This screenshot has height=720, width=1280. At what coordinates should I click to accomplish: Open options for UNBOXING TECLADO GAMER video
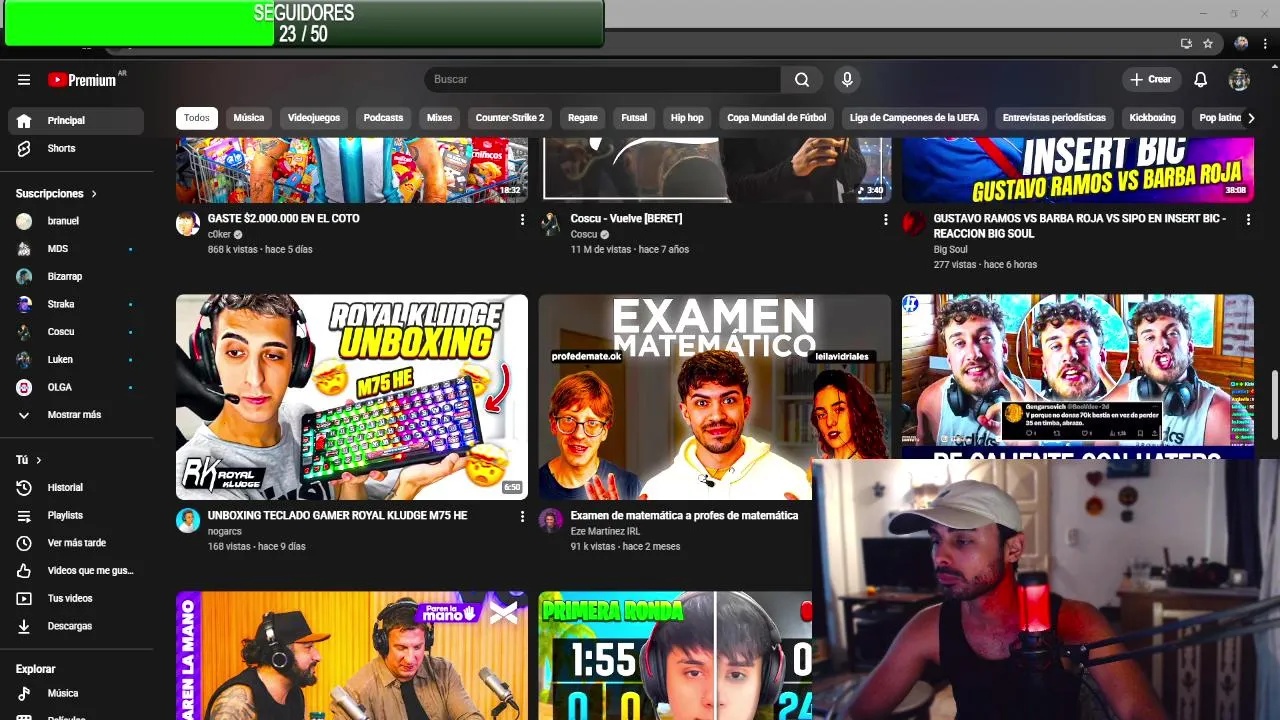pos(522,516)
